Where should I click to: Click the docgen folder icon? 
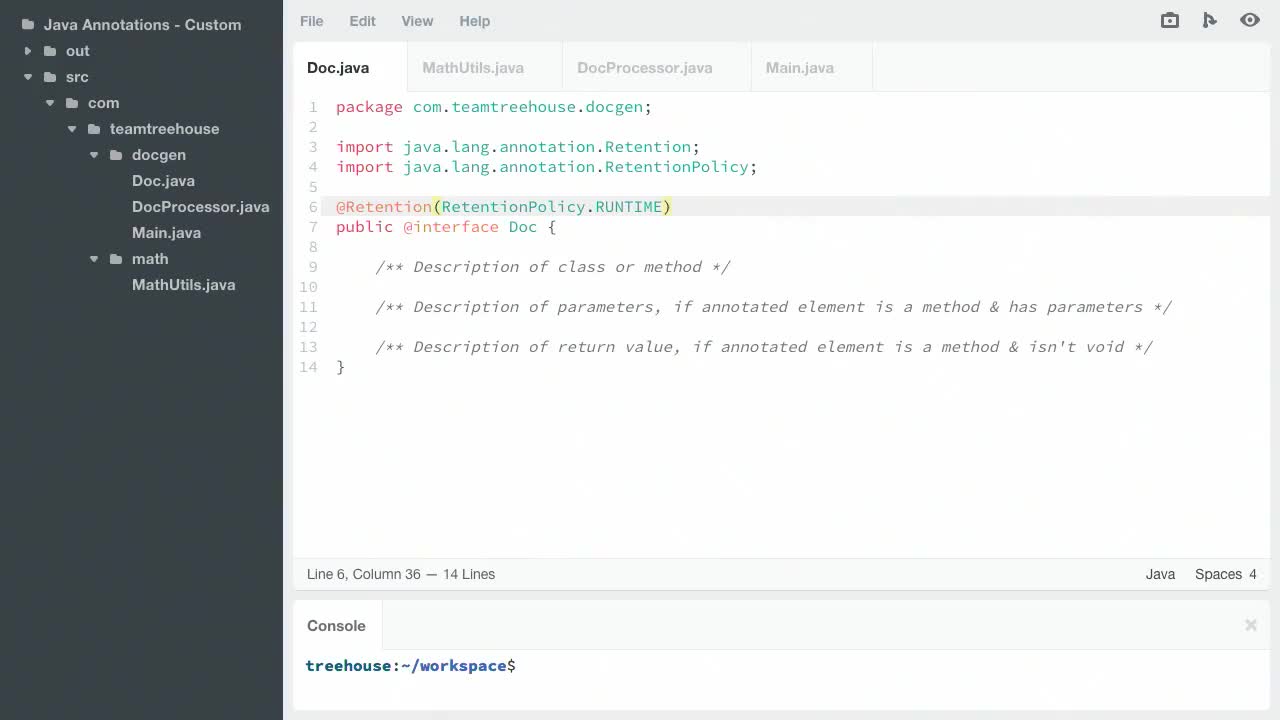115,155
